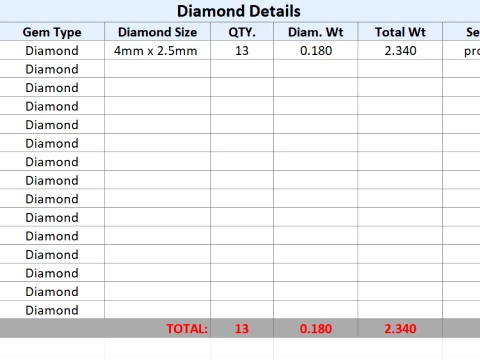Select the empty QTY. cell in the second row
The image size is (480, 360).
pyautogui.click(x=242, y=69)
